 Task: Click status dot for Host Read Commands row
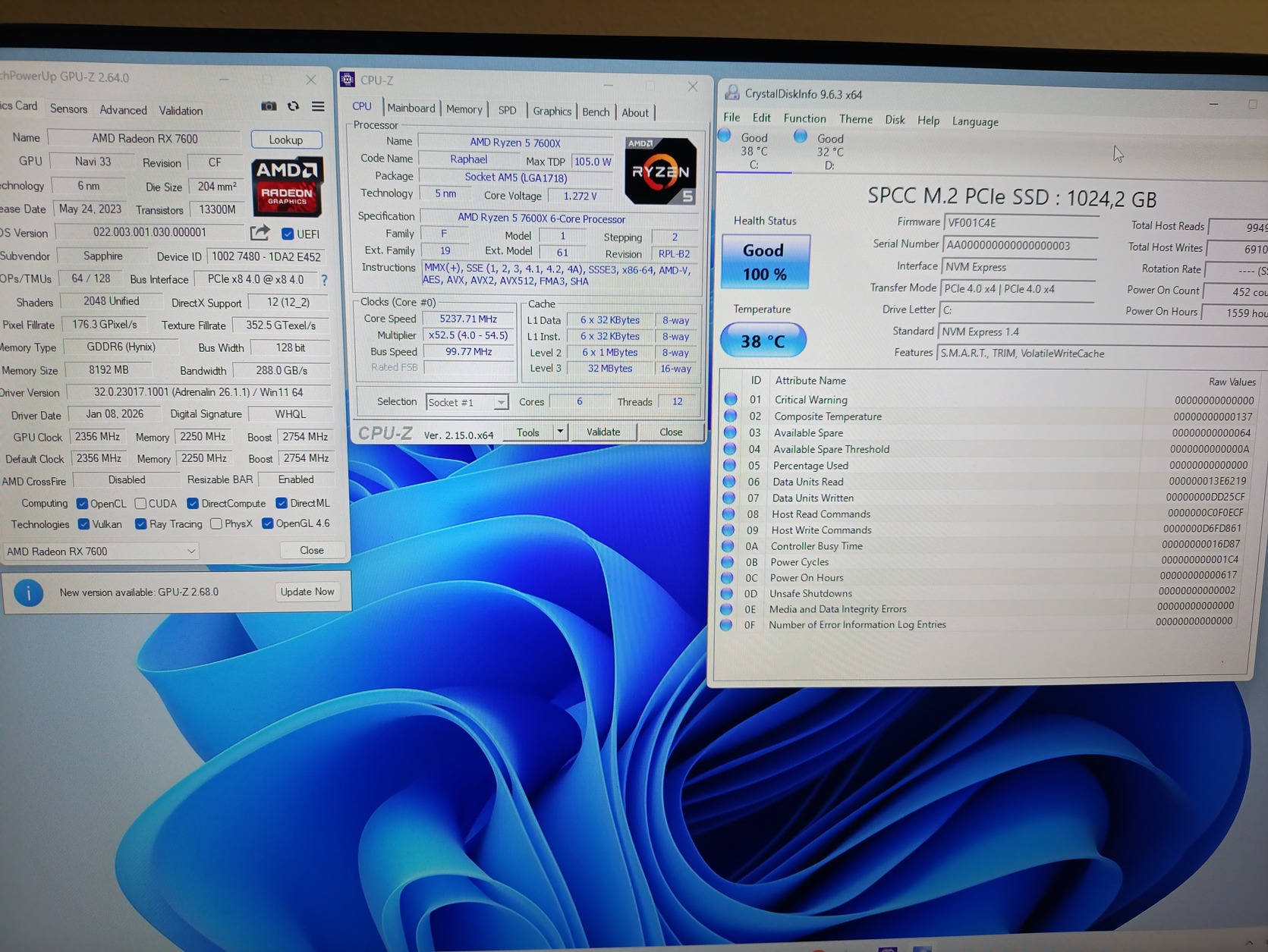pos(728,514)
